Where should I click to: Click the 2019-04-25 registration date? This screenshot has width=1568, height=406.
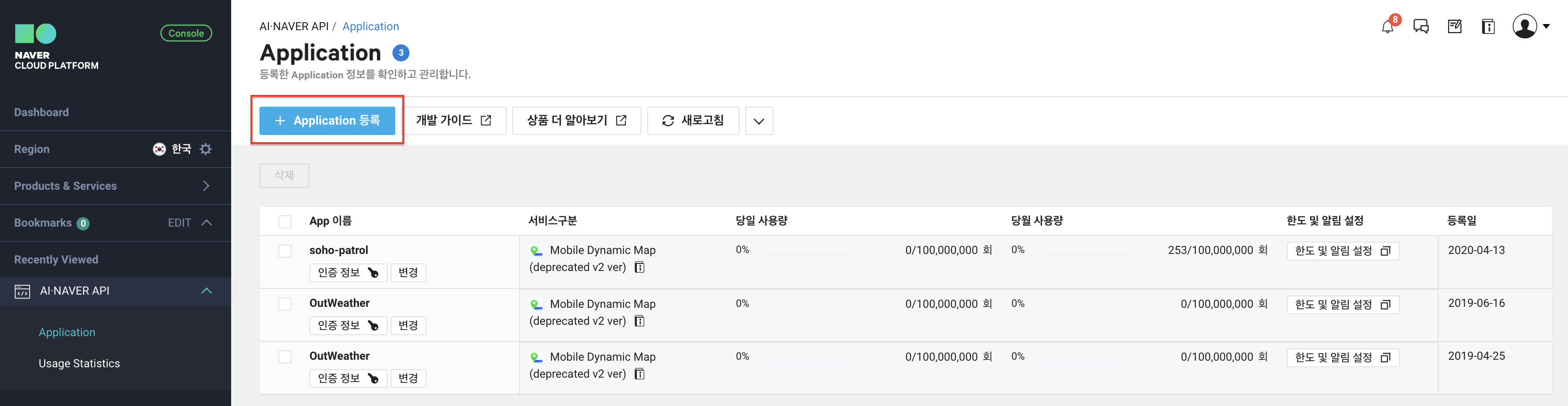tap(1476, 356)
